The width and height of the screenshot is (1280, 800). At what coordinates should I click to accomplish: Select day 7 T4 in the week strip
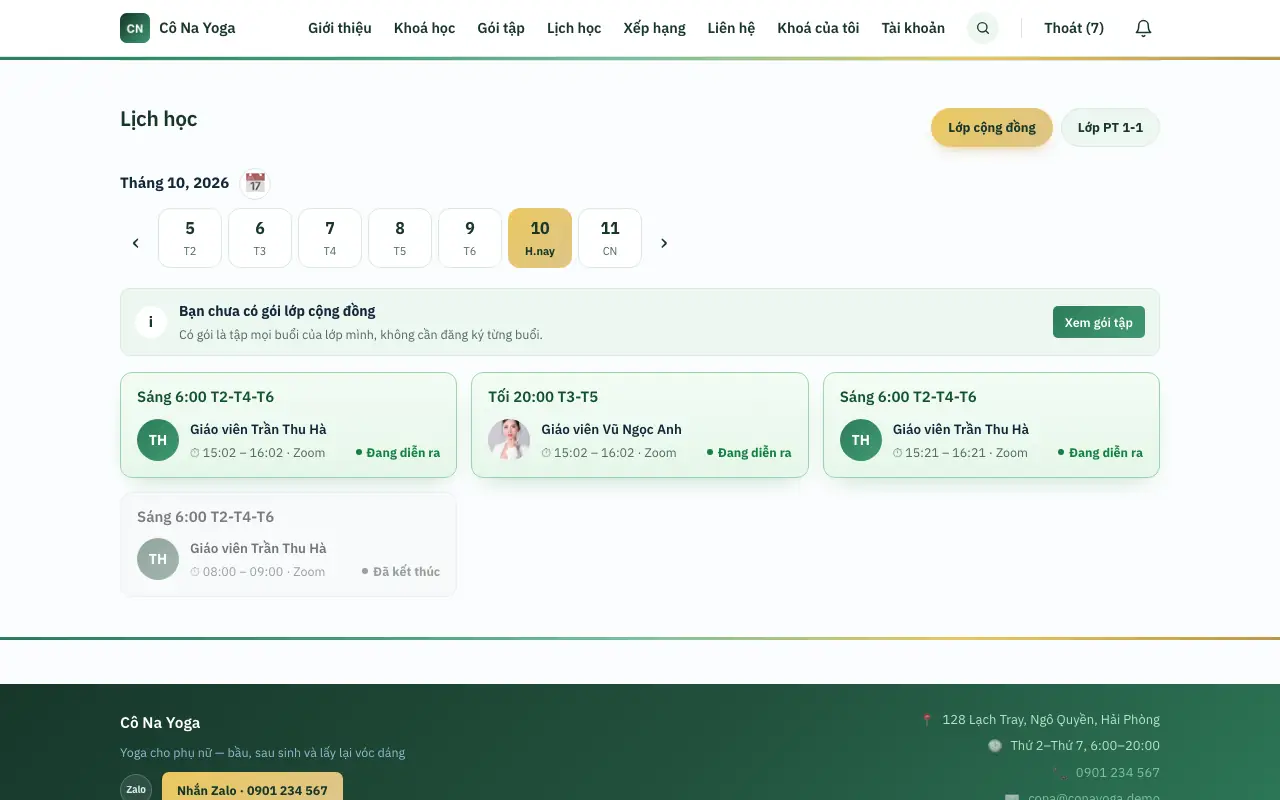tap(330, 238)
